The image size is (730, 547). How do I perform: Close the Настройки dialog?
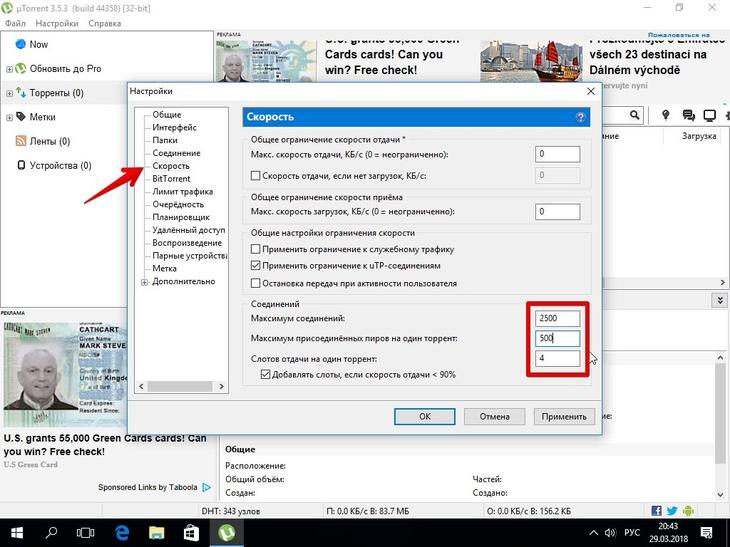click(591, 91)
